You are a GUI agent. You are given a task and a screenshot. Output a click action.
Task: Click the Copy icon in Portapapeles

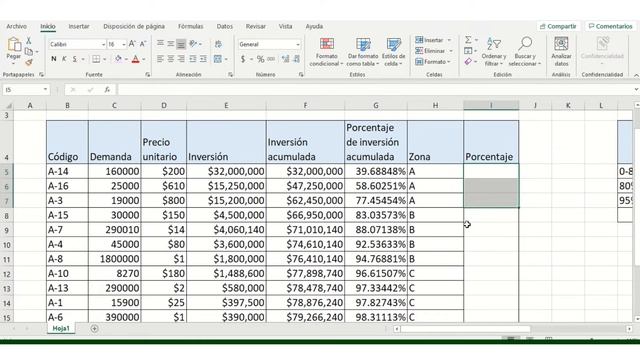tap(29, 51)
